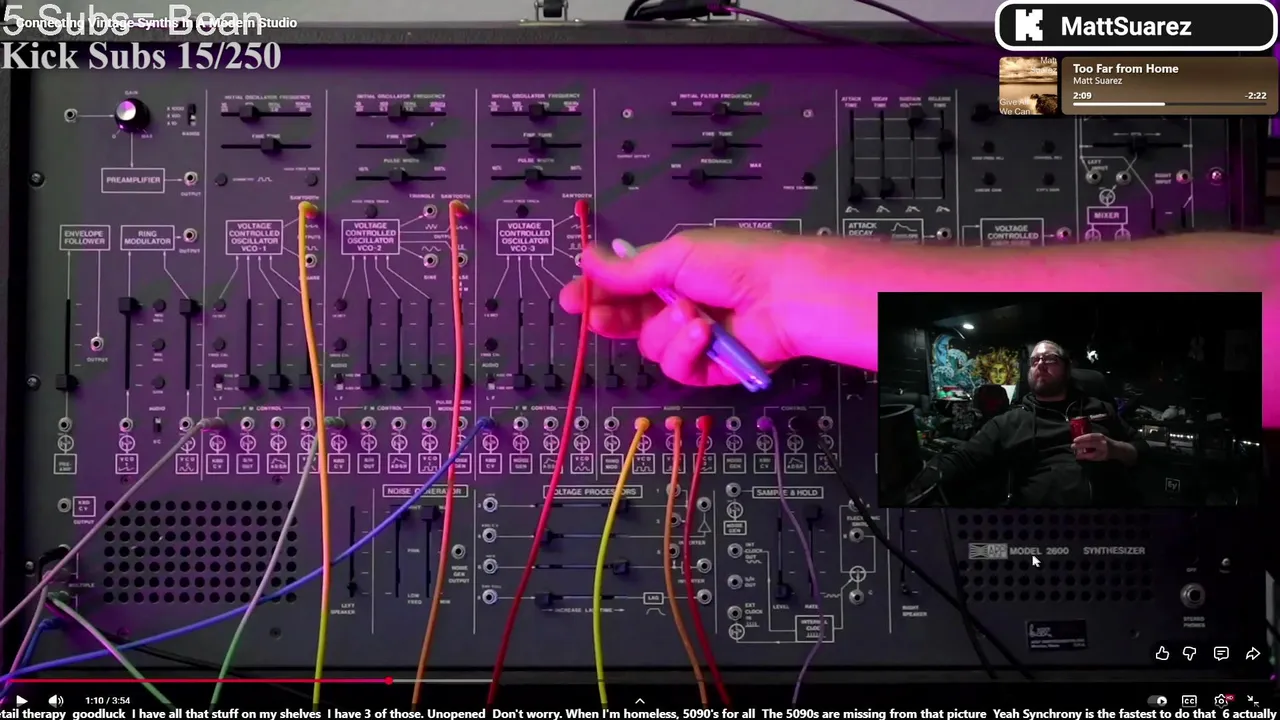Screen dimensions: 1280x720
Task: Exit fullscreen using the bottom-right icon
Action: [x=1254, y=701]
